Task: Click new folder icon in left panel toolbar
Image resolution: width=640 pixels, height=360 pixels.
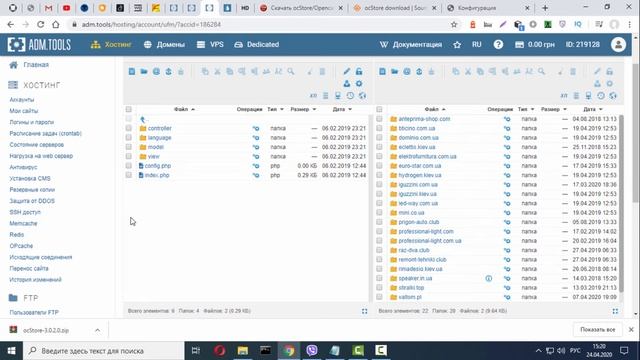Action: 144,71
